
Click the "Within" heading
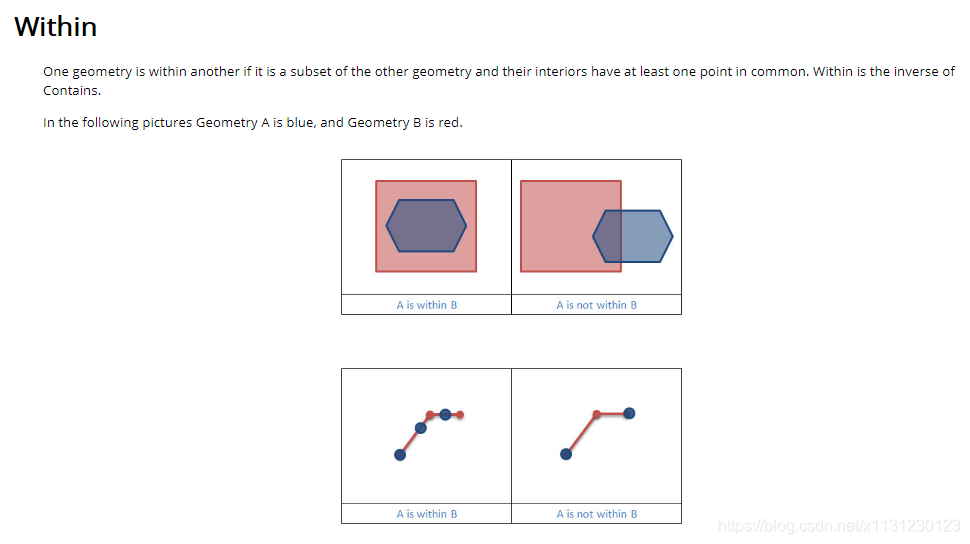pyautogui.click(x=56, y=26)
